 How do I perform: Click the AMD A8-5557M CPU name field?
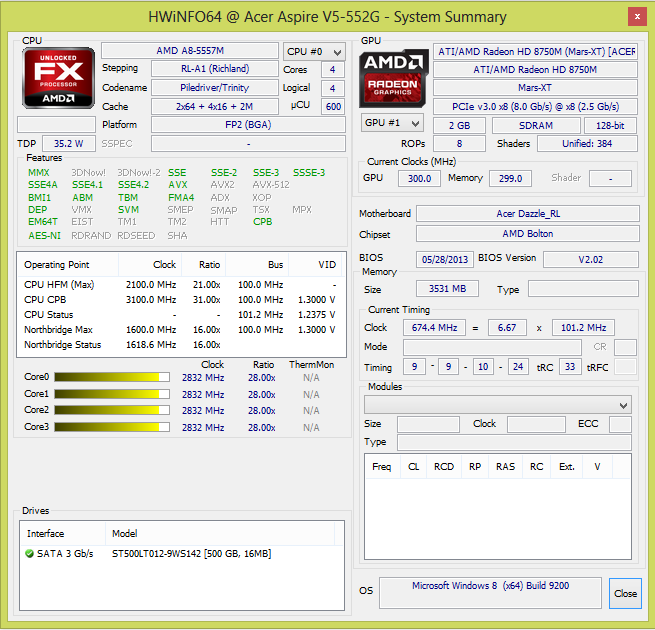pos(190,51)
